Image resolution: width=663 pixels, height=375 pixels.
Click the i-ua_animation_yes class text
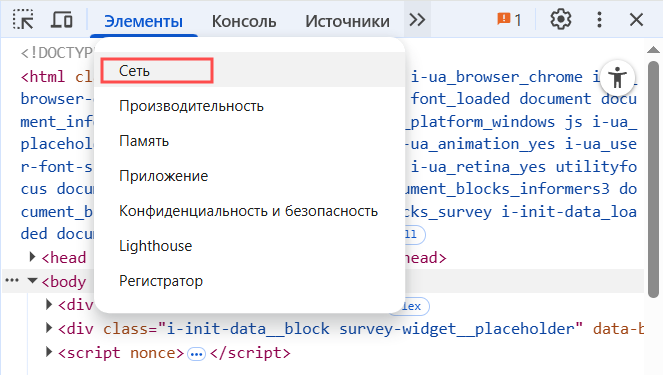[x=478, y=144]
